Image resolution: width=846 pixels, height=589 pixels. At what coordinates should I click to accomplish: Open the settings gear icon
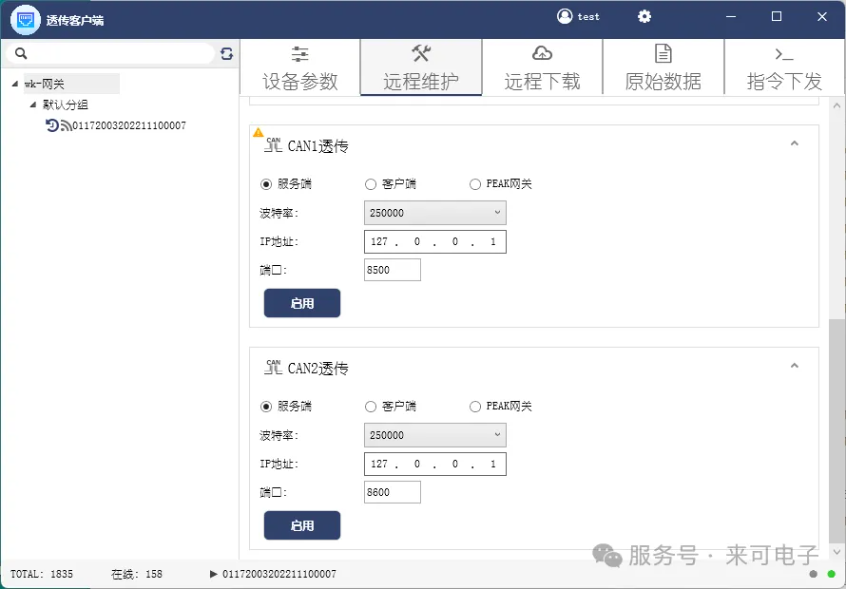point(644,17)
